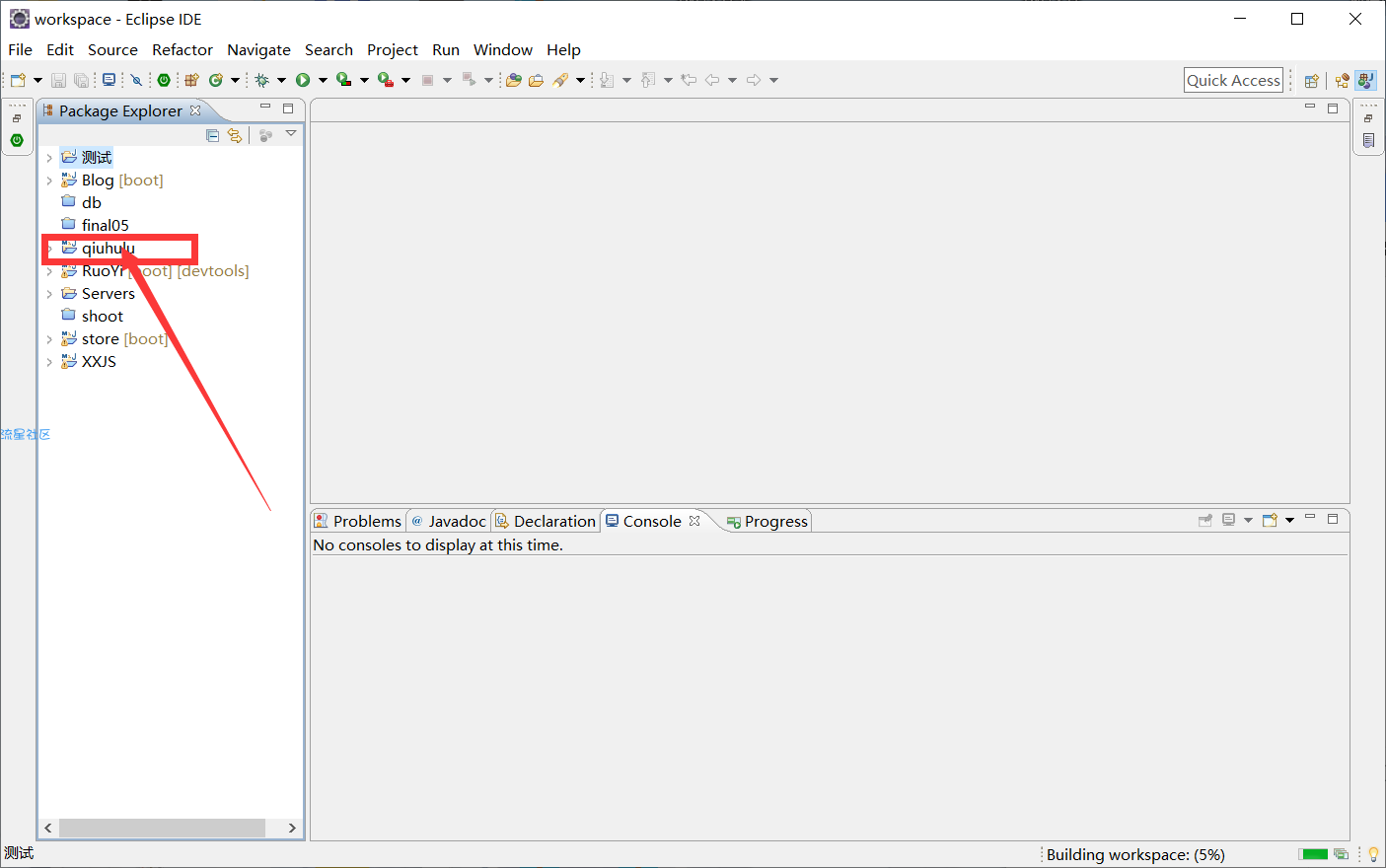This screenshot has height=868, width=1386.
Task: Switch to the Declaration tab
Action: tap(545, 521)
